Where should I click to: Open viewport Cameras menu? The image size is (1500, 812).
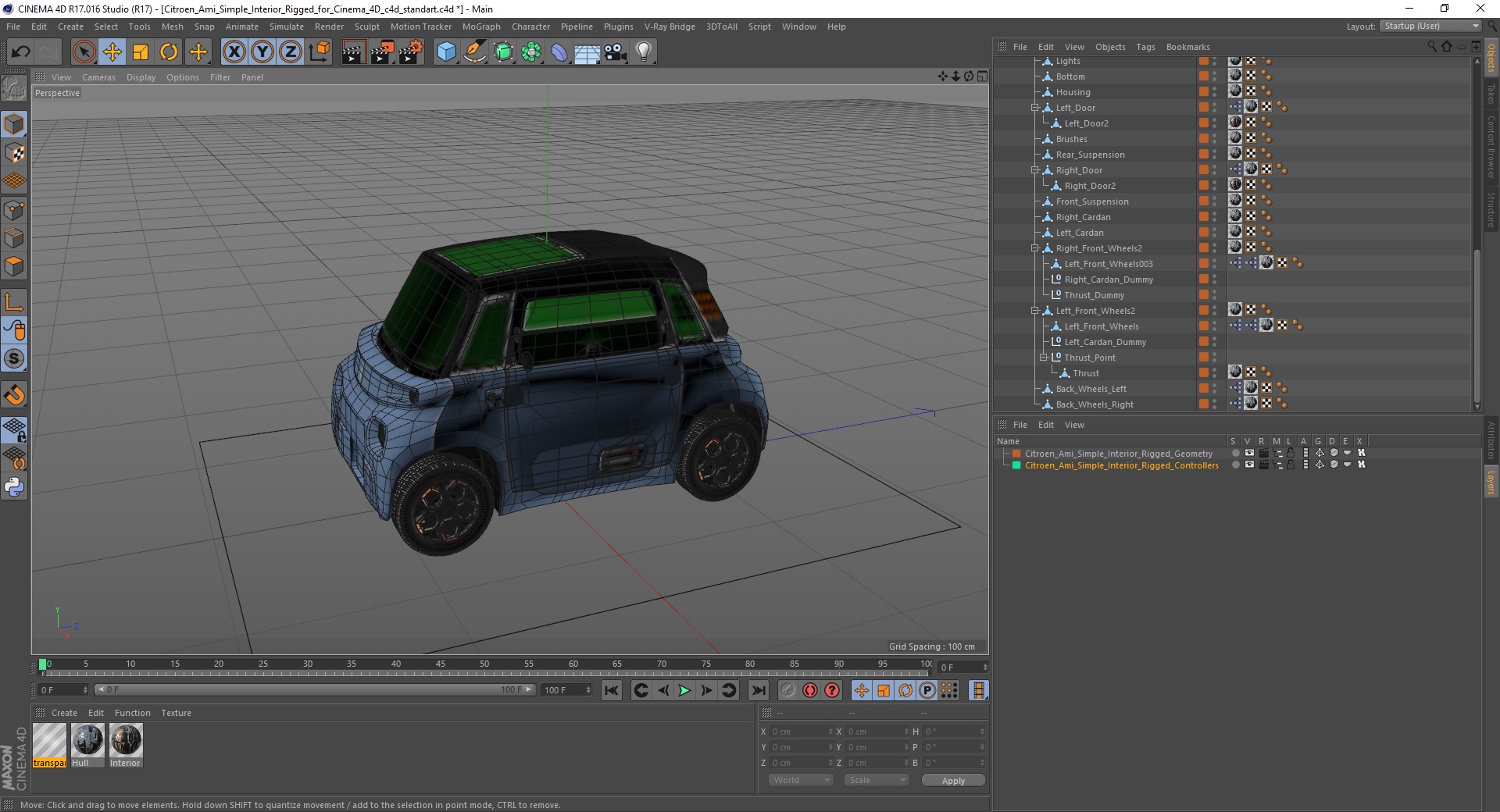pyautogui.click(x=98, y=77)
